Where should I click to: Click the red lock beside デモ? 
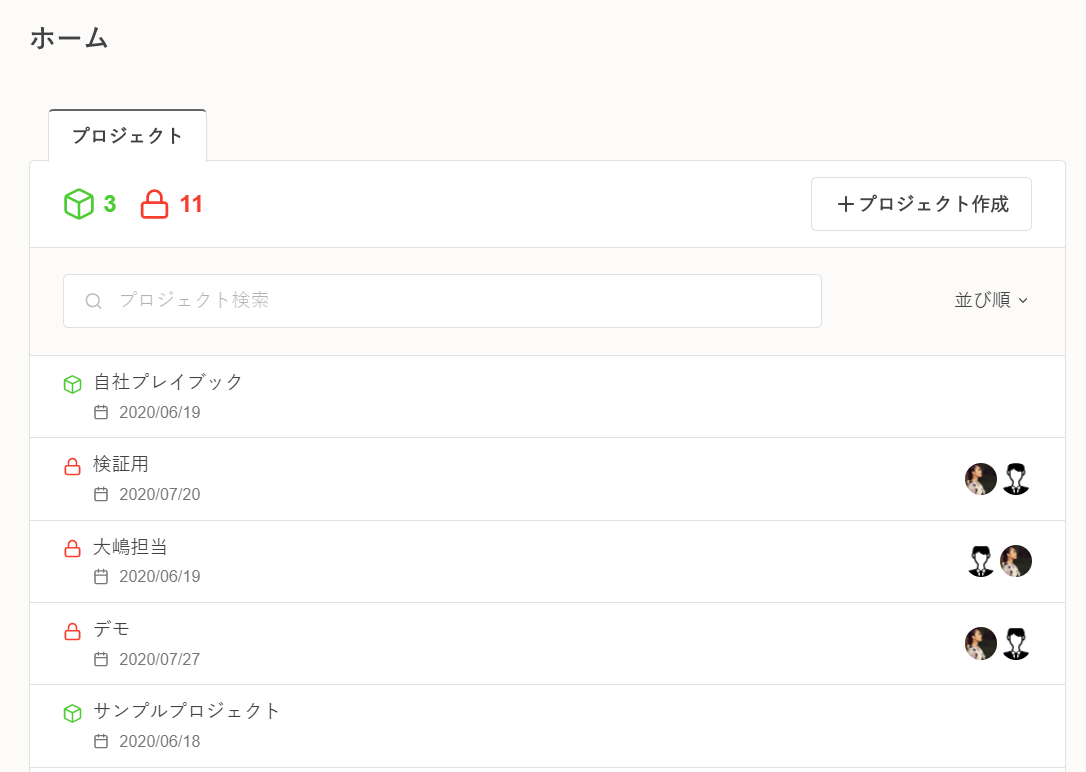72,631
